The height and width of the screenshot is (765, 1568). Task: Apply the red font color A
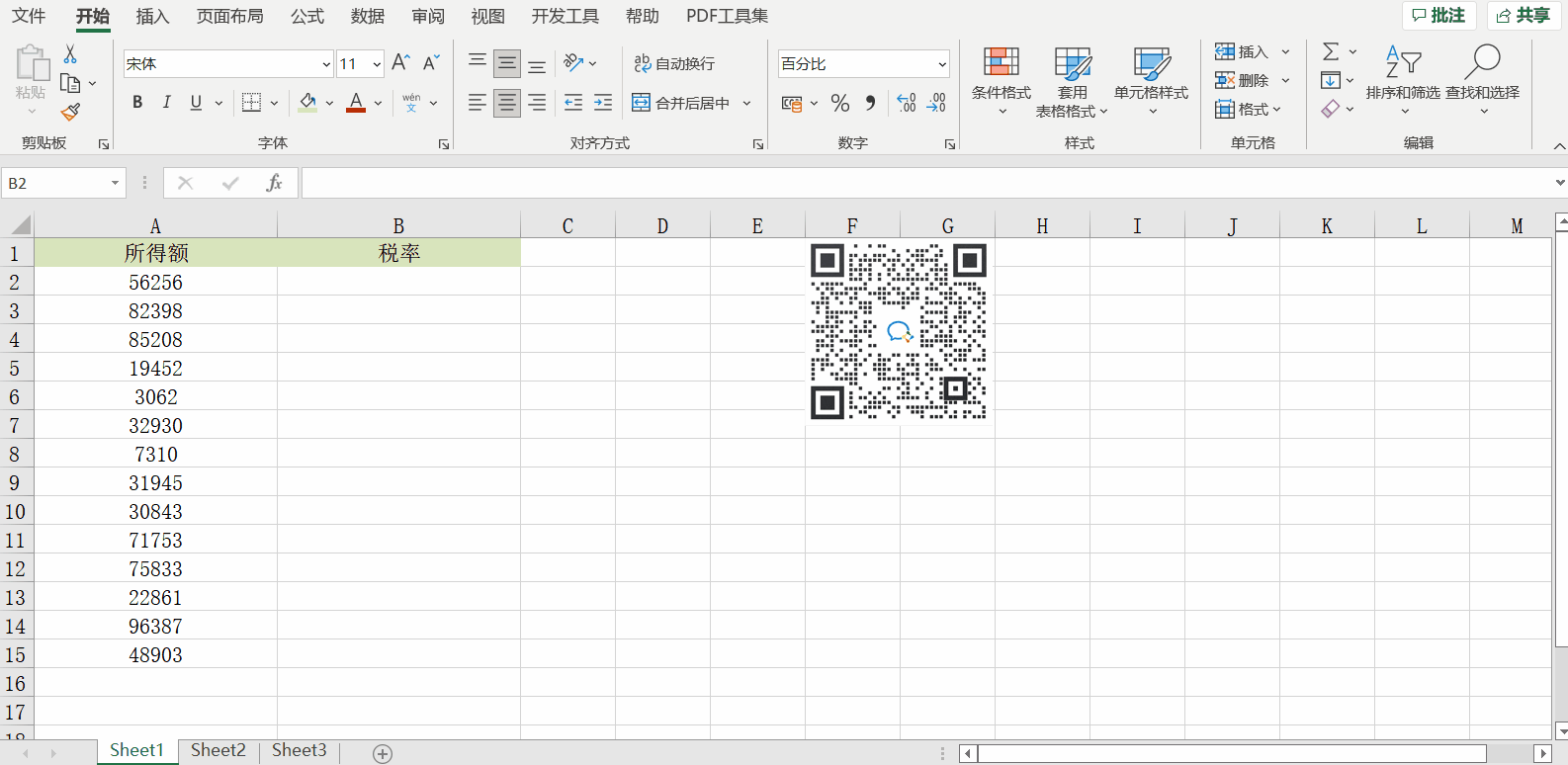click(356, 102)
